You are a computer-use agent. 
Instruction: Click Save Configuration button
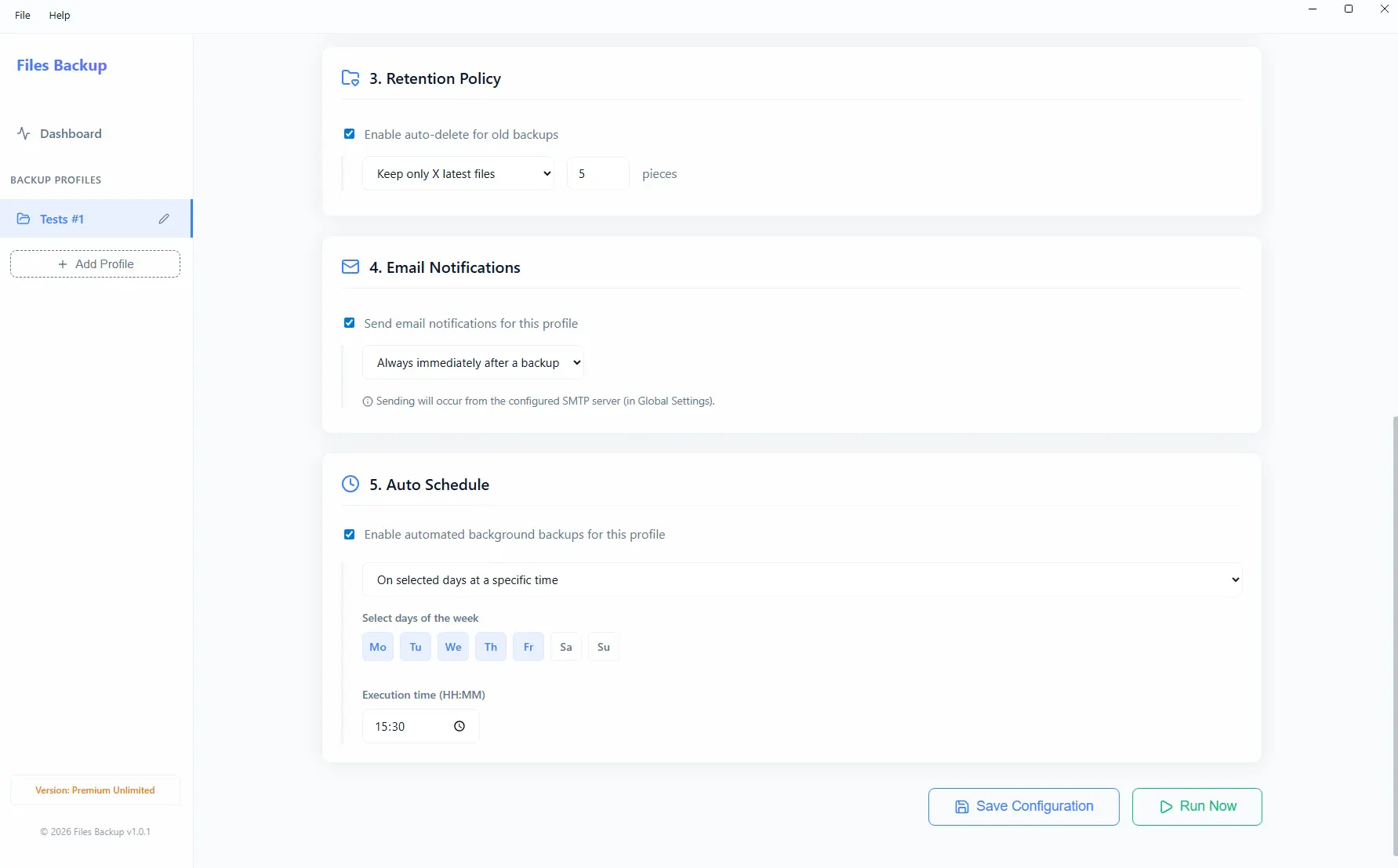pyautogui.click(x=1024, y=807)
